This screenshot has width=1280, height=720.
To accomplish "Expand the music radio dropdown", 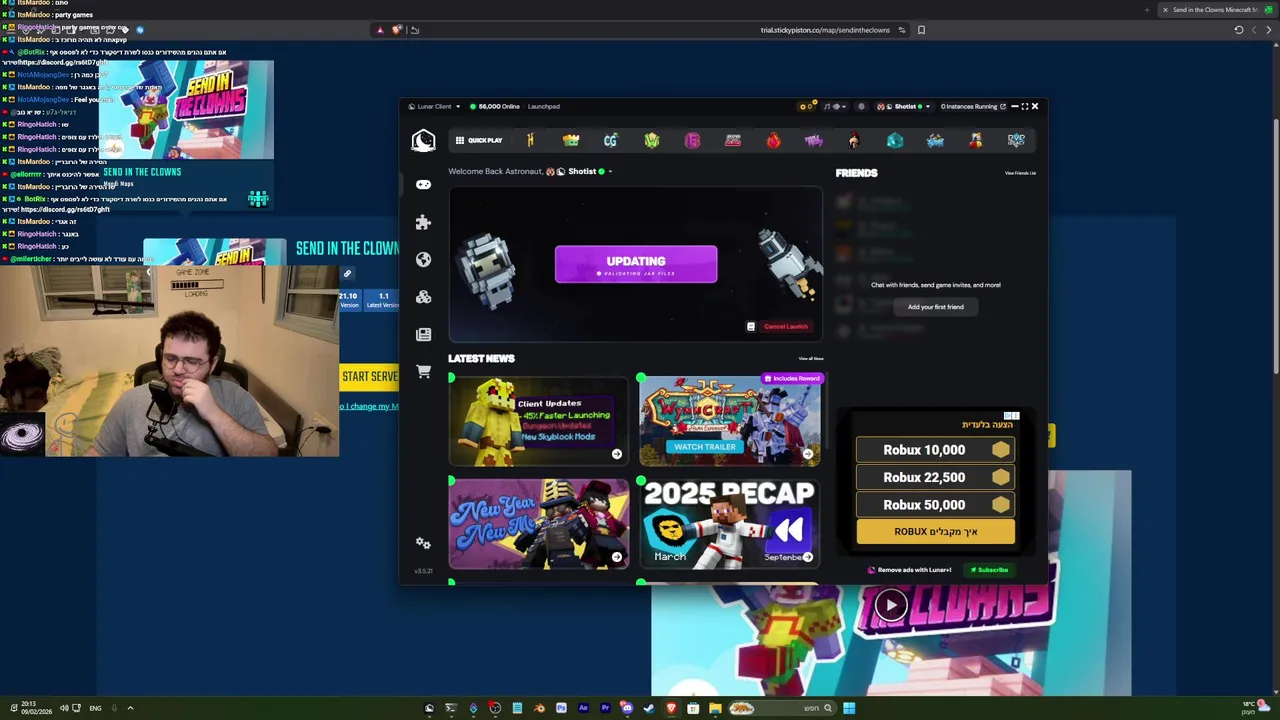I will pos(837,106).
